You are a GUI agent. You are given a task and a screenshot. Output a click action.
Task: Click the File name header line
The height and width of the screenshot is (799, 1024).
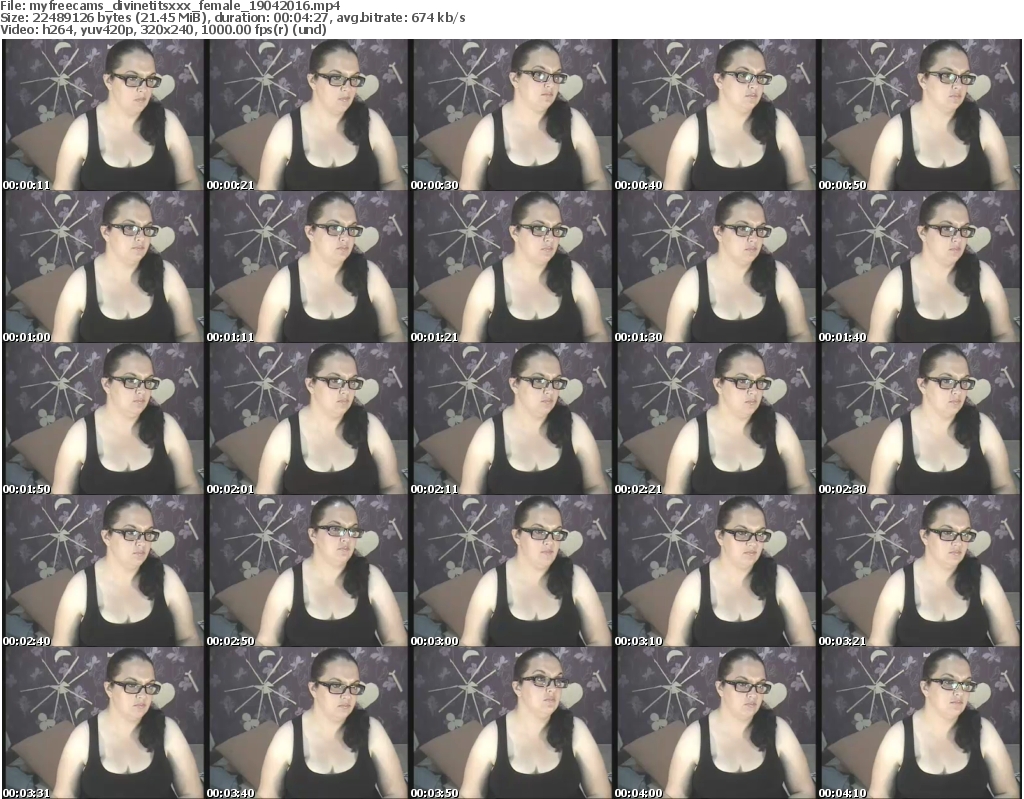[170, 6]
